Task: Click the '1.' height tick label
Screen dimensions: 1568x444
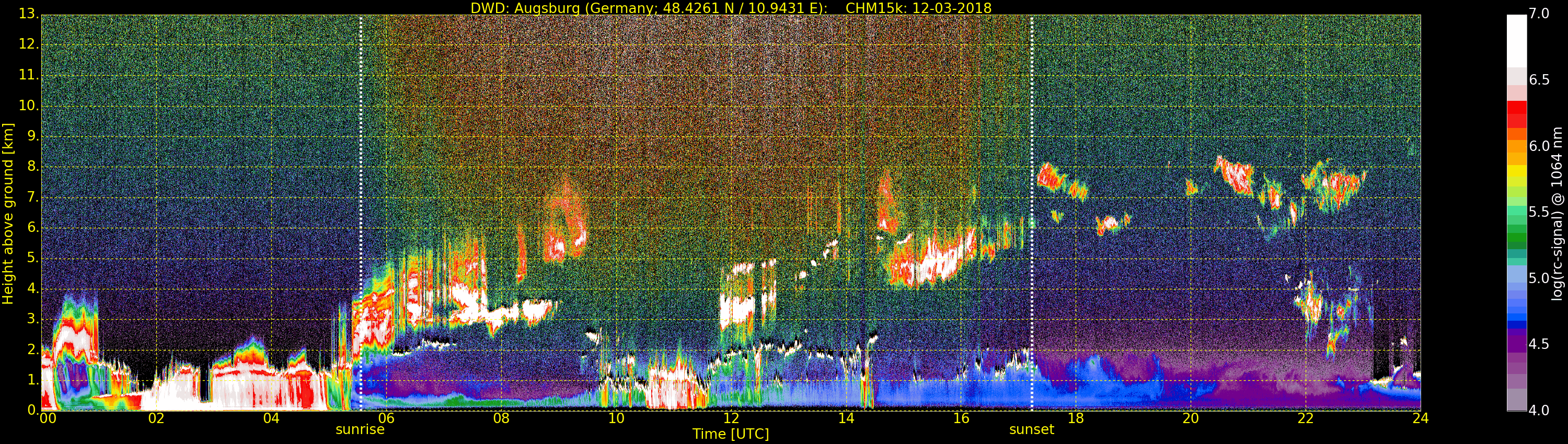Action: pos(33,380)
